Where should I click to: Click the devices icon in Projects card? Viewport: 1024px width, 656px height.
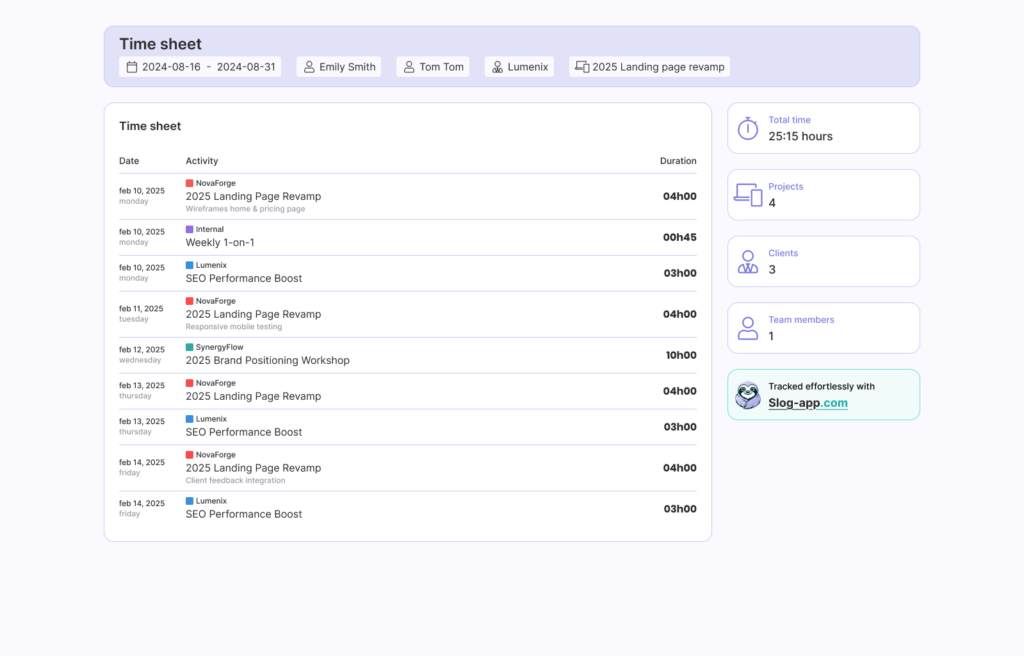point(748,194)
